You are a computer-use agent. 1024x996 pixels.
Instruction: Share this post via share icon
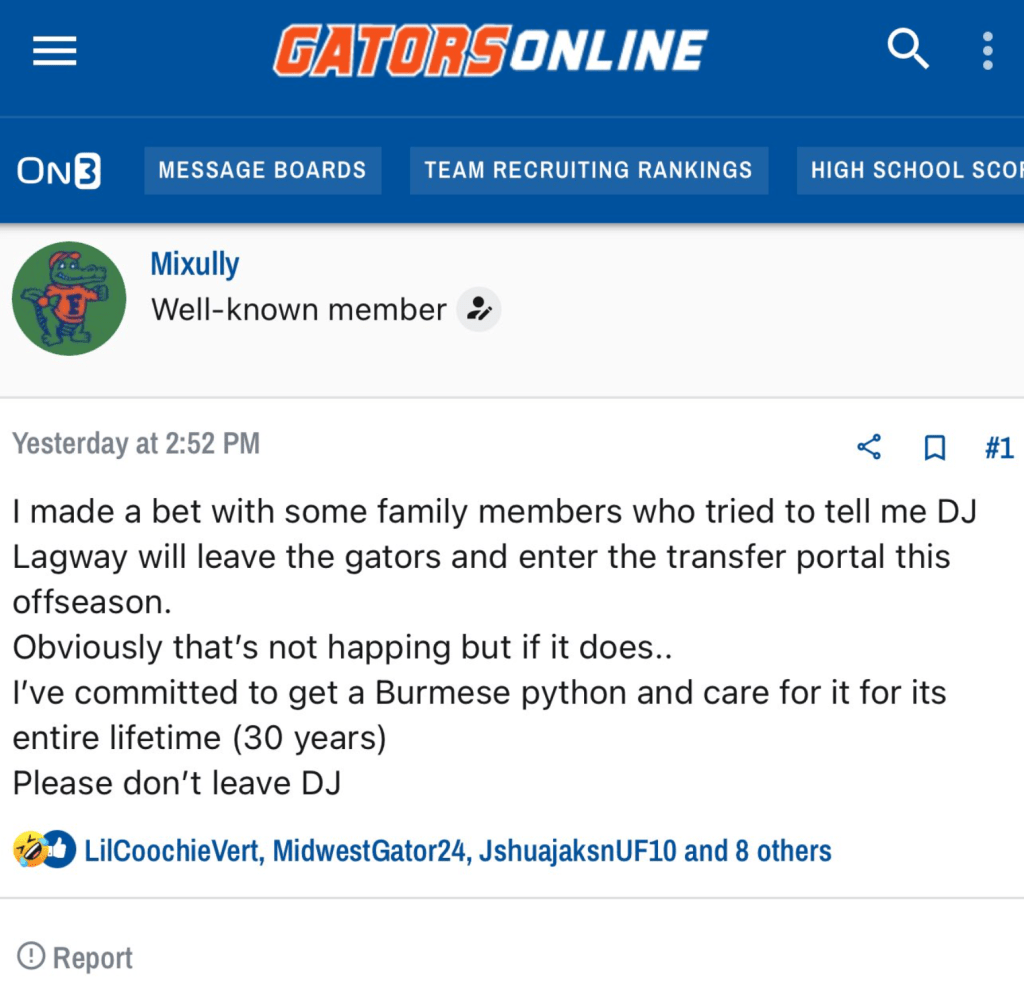coord(869,447)
